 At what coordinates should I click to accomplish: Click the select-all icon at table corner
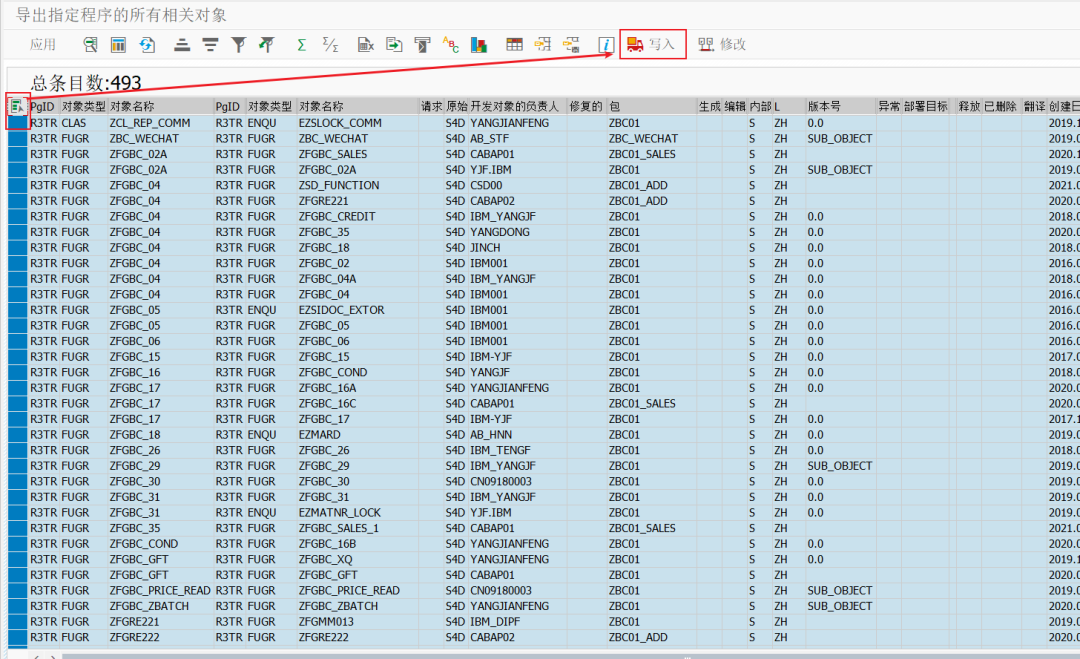pyautogui.click(x=17, y=106)
